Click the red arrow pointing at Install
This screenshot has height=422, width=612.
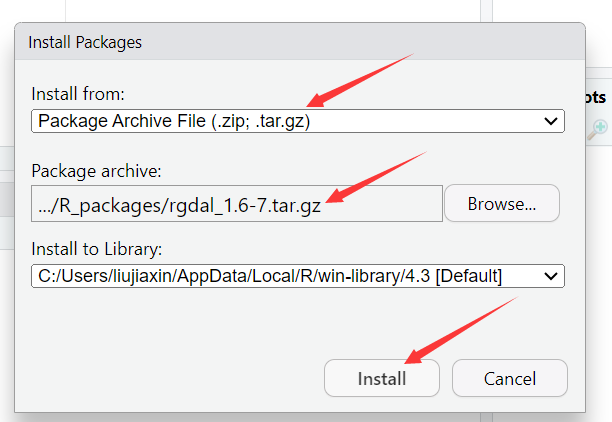[x=461, y=330]
